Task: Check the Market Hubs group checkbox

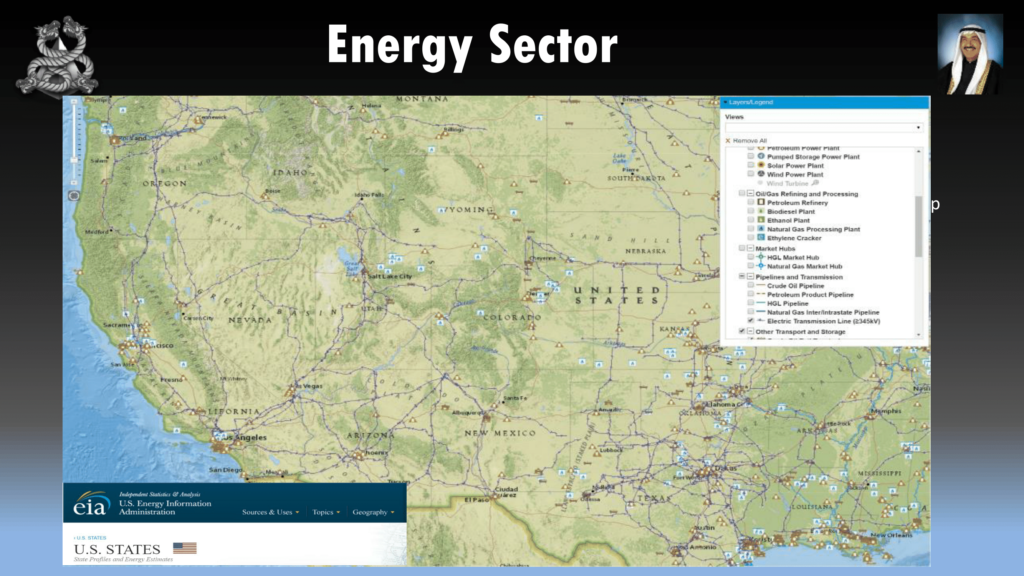Action: (x=742, y=248)
